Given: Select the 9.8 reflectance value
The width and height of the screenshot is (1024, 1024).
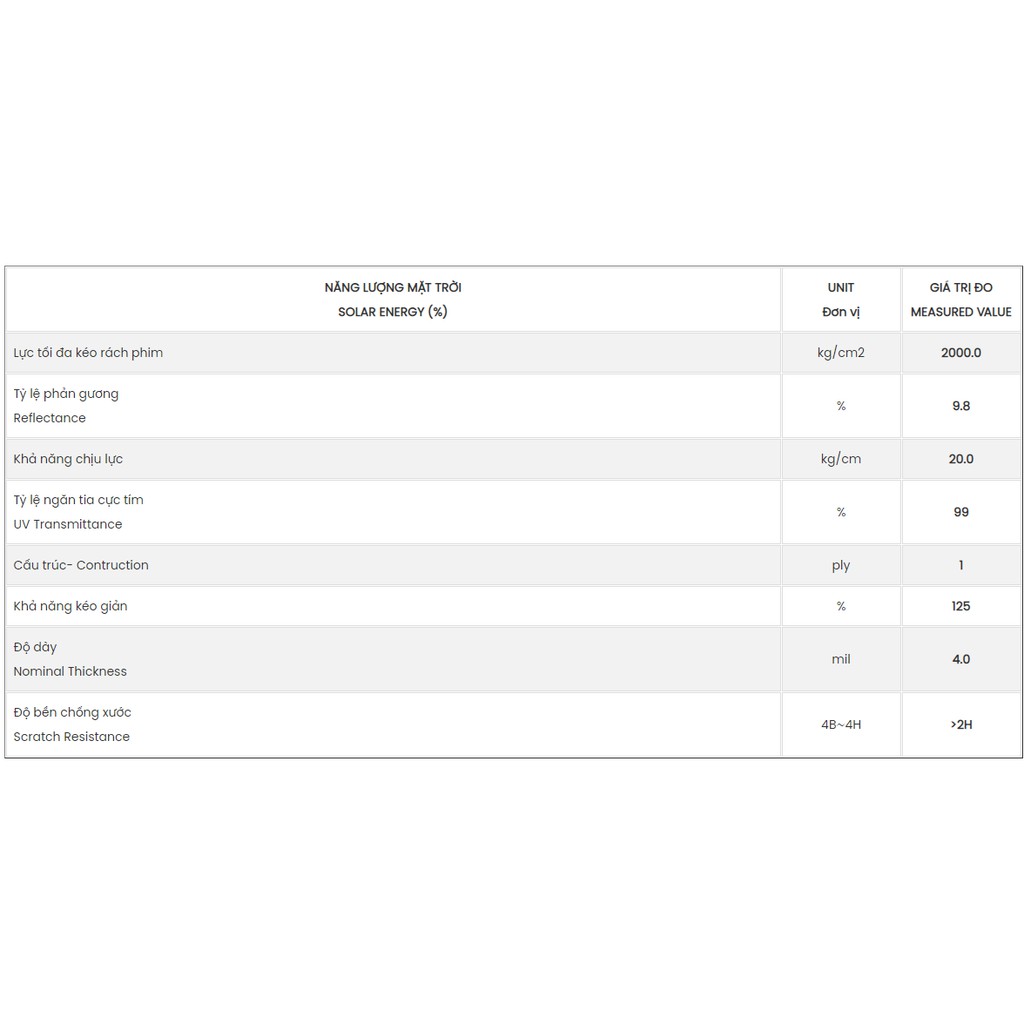Looking at the screenshot, I should tap(961, 406).
